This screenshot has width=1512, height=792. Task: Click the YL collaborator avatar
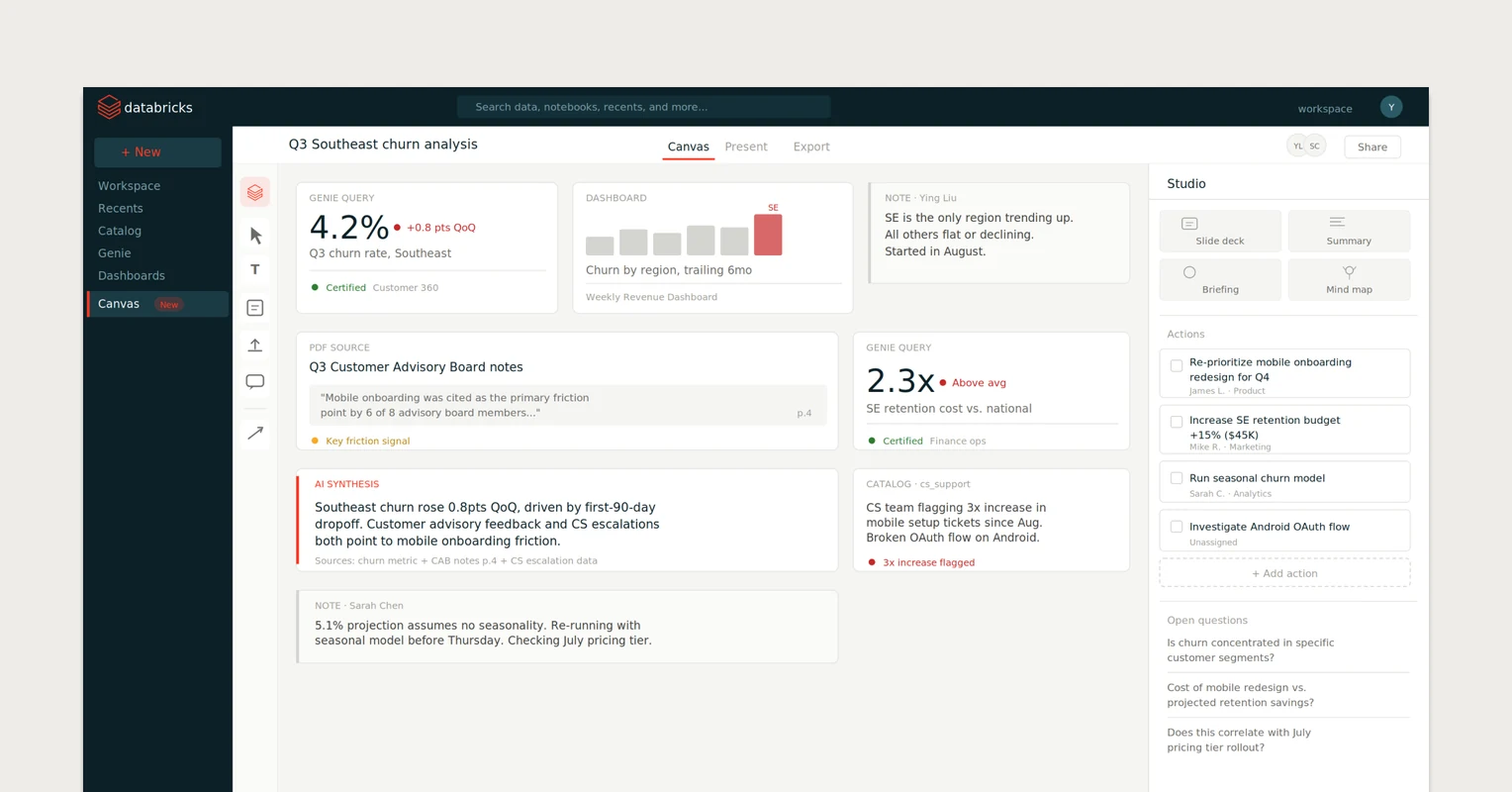click(1297, 147)
